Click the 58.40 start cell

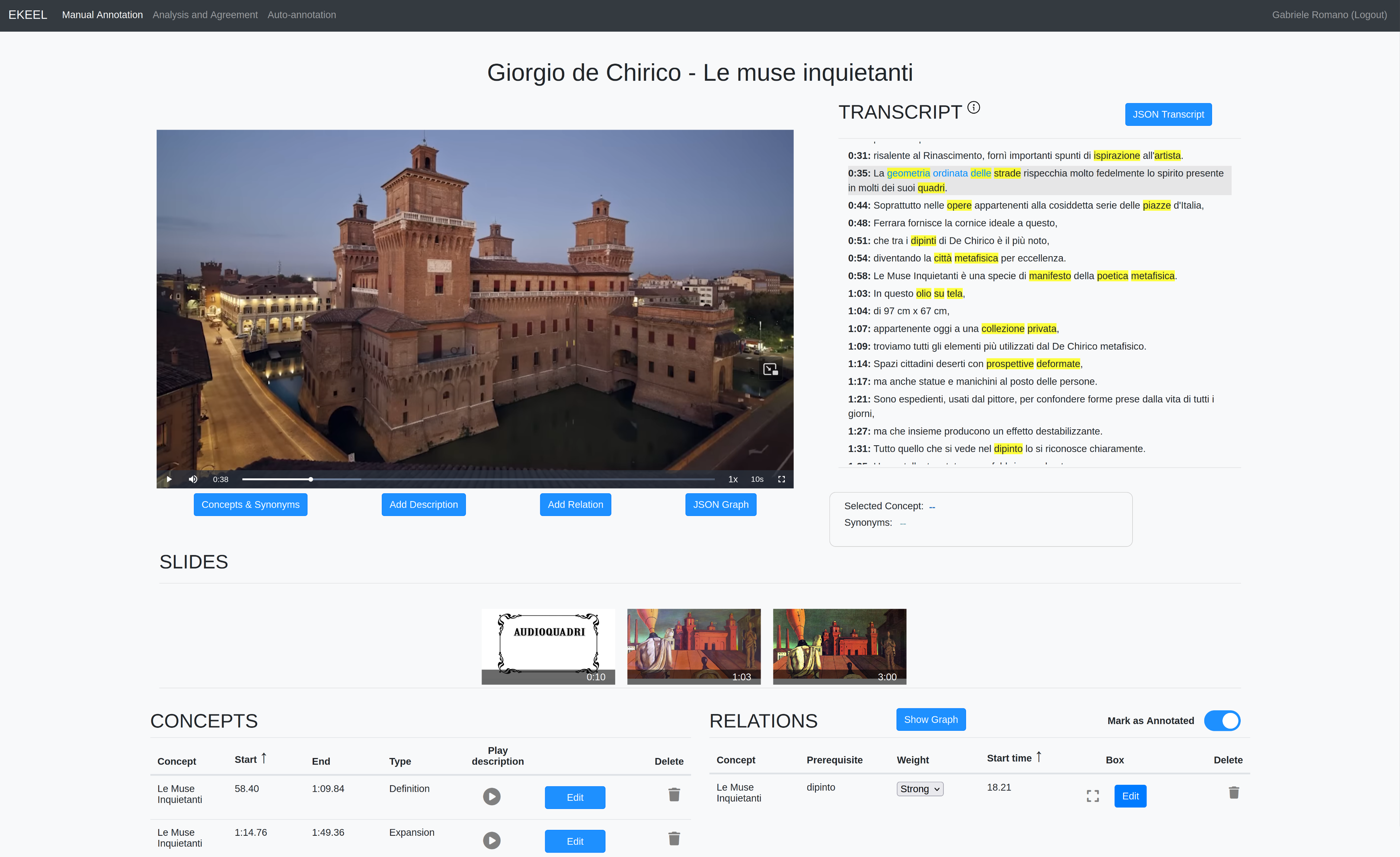247,789
